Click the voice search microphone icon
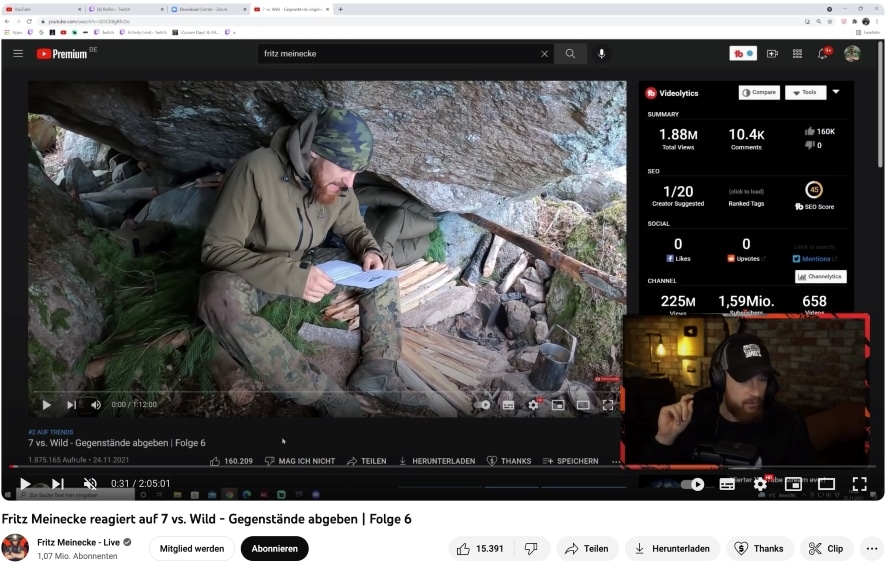The image size is (888, 569). pos(602,54)
